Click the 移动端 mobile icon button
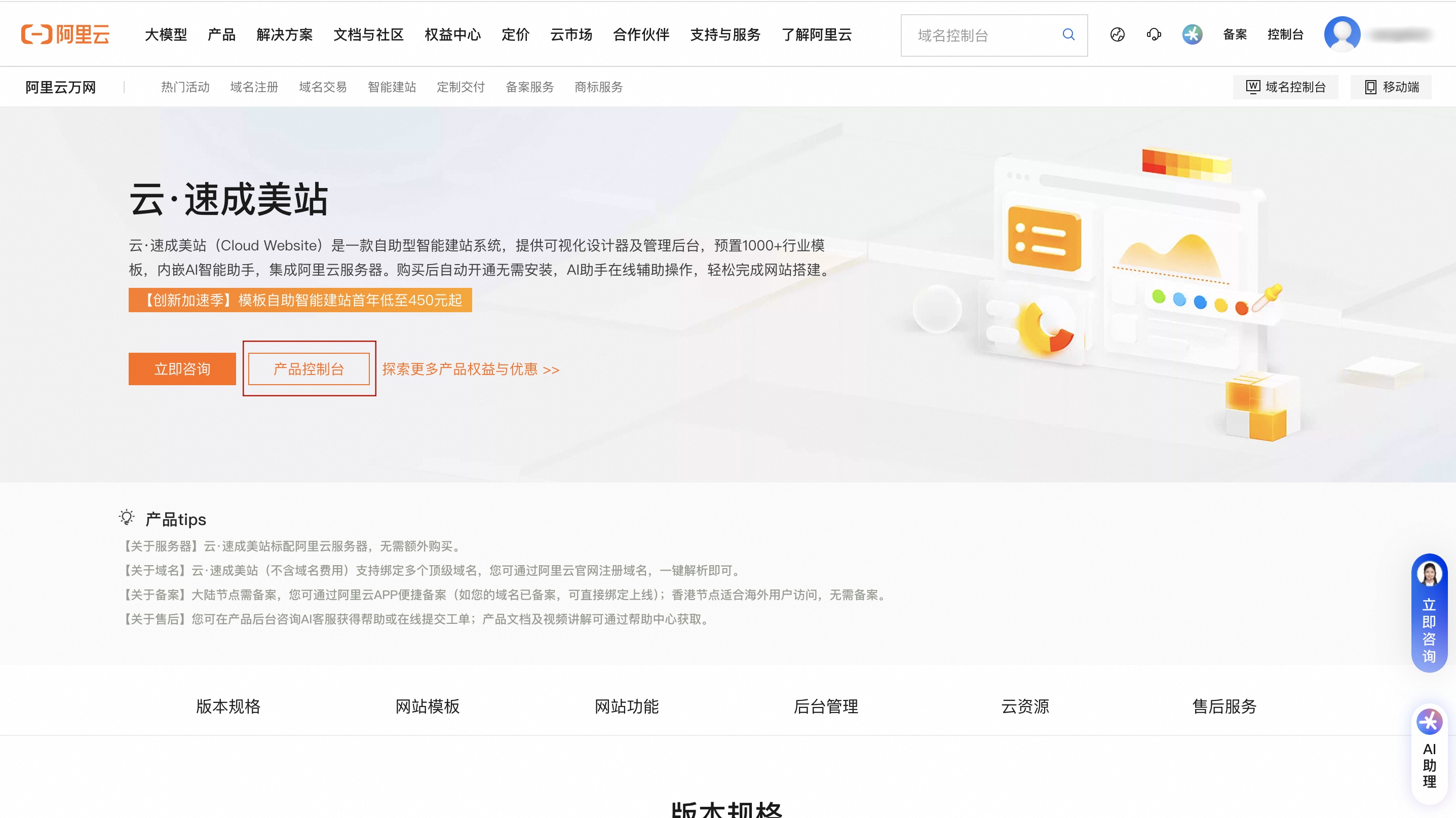This screenshot has width=1456, height=818. pos(1391,87)
